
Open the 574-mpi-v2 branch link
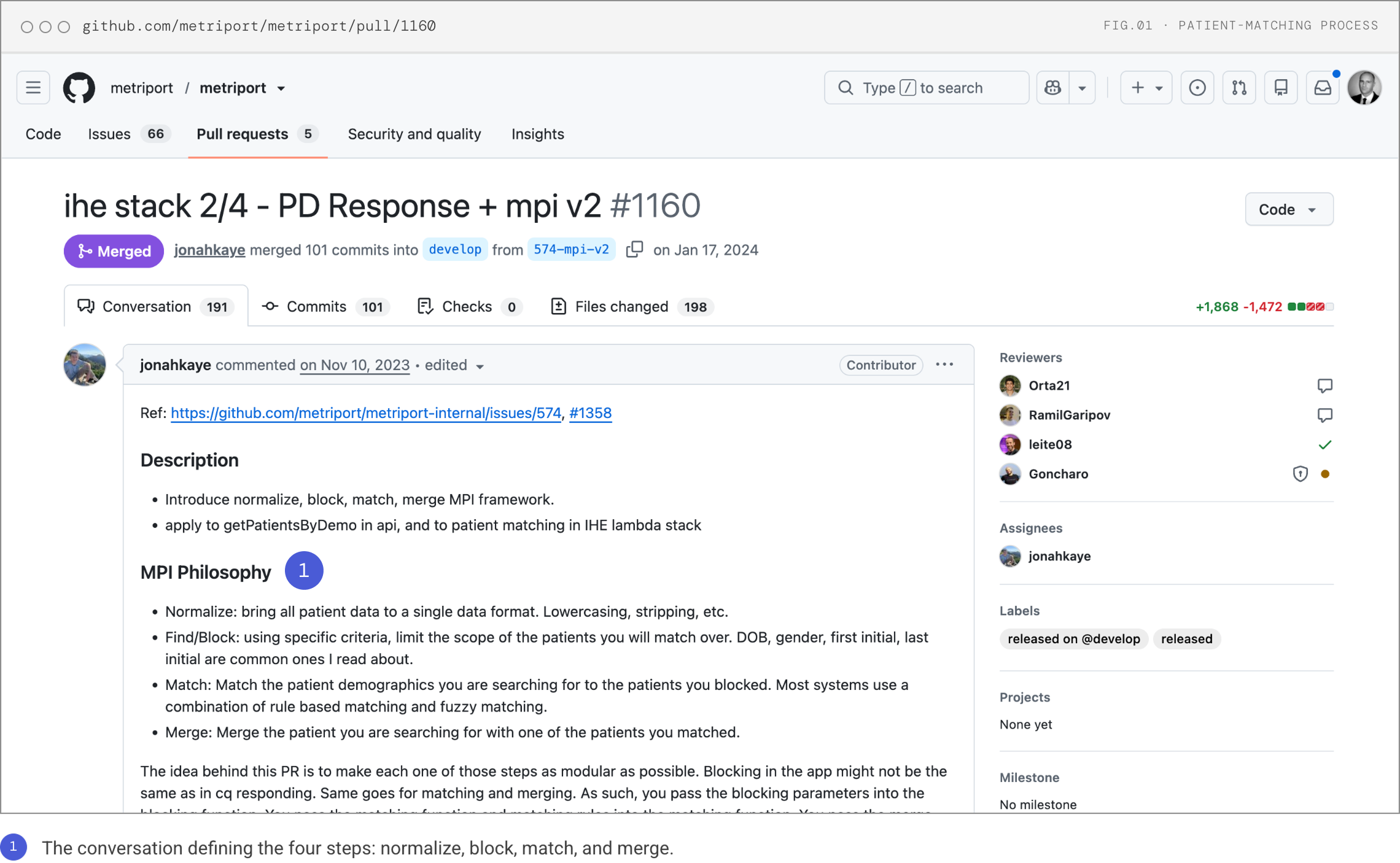coord(571,249)
